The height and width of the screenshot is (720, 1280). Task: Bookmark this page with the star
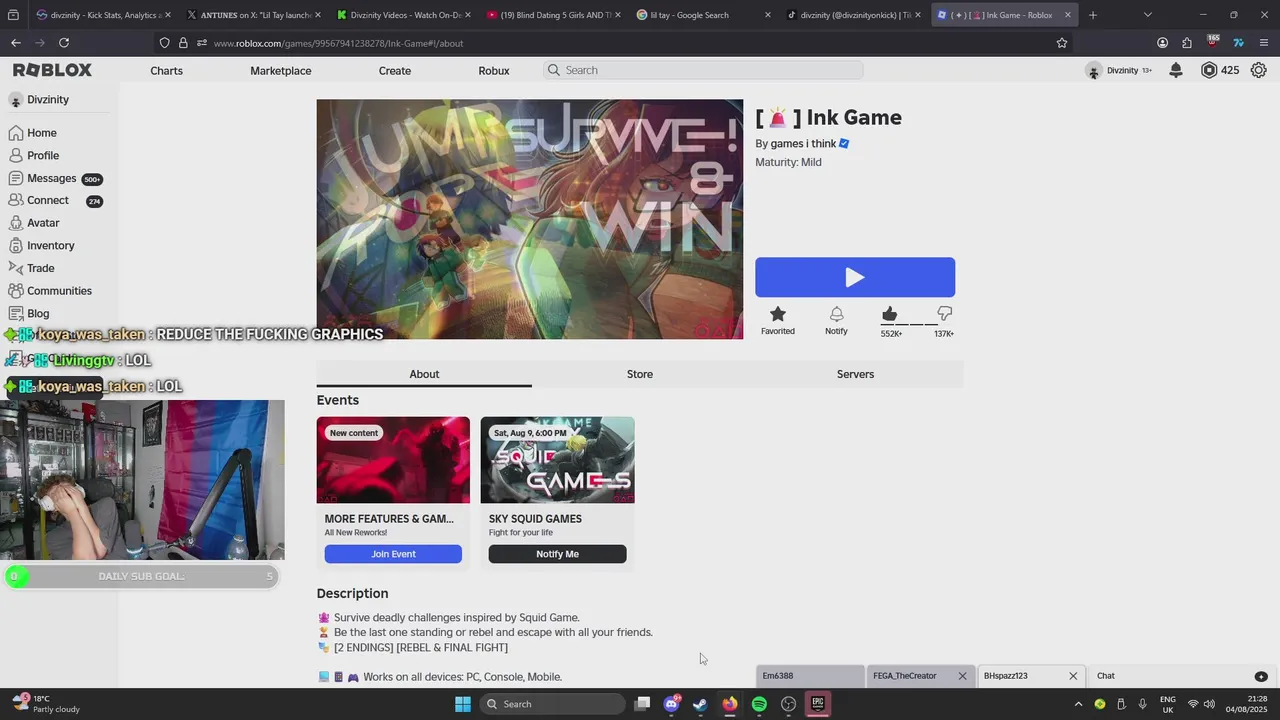coord(1062,43)
